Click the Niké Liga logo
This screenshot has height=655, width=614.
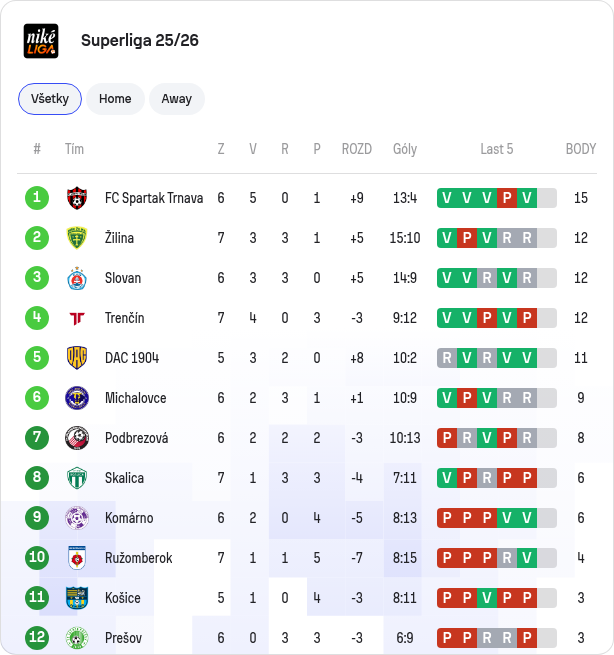[x=41, y=41]
